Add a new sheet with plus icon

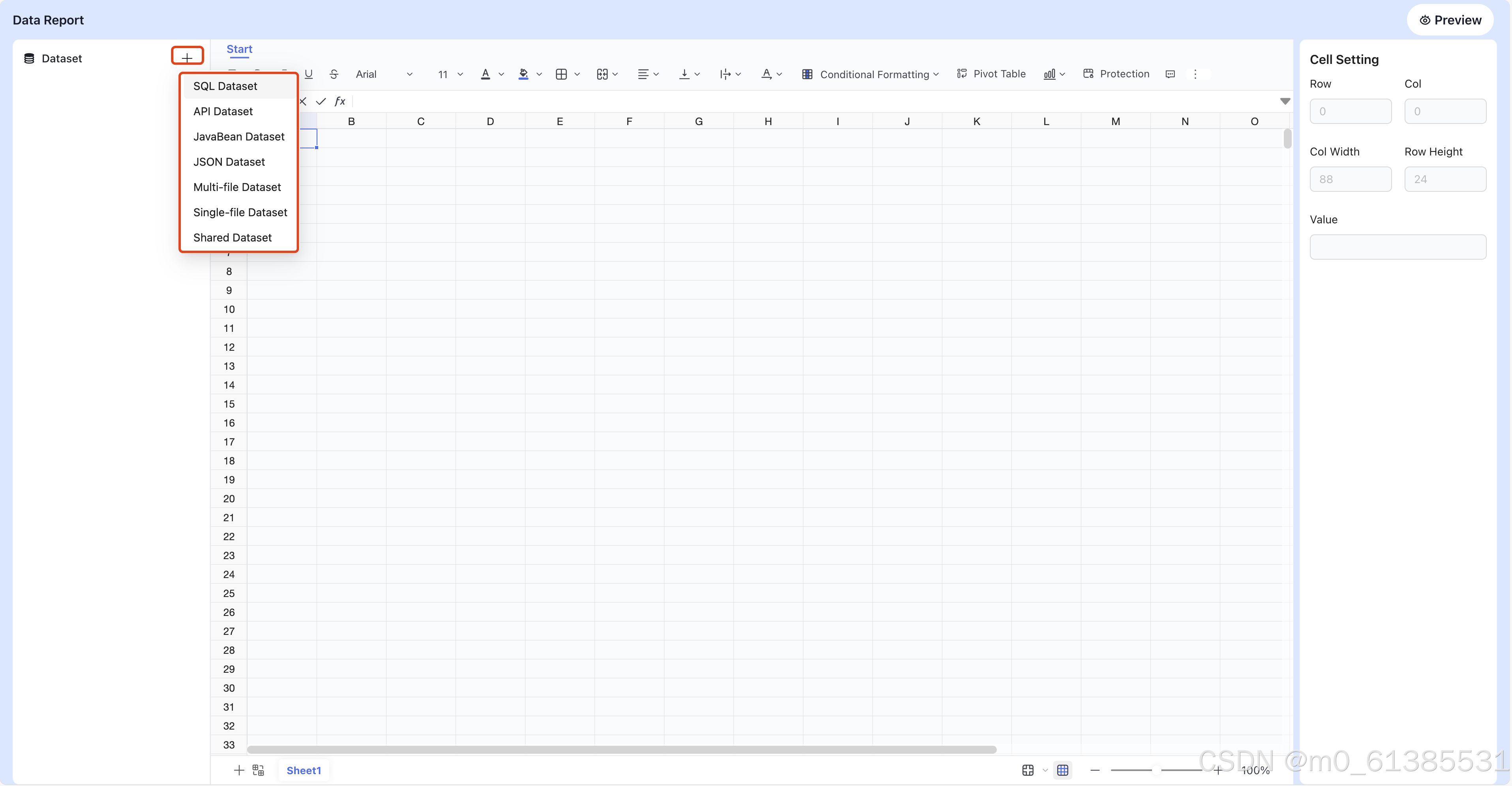(239, 770)
